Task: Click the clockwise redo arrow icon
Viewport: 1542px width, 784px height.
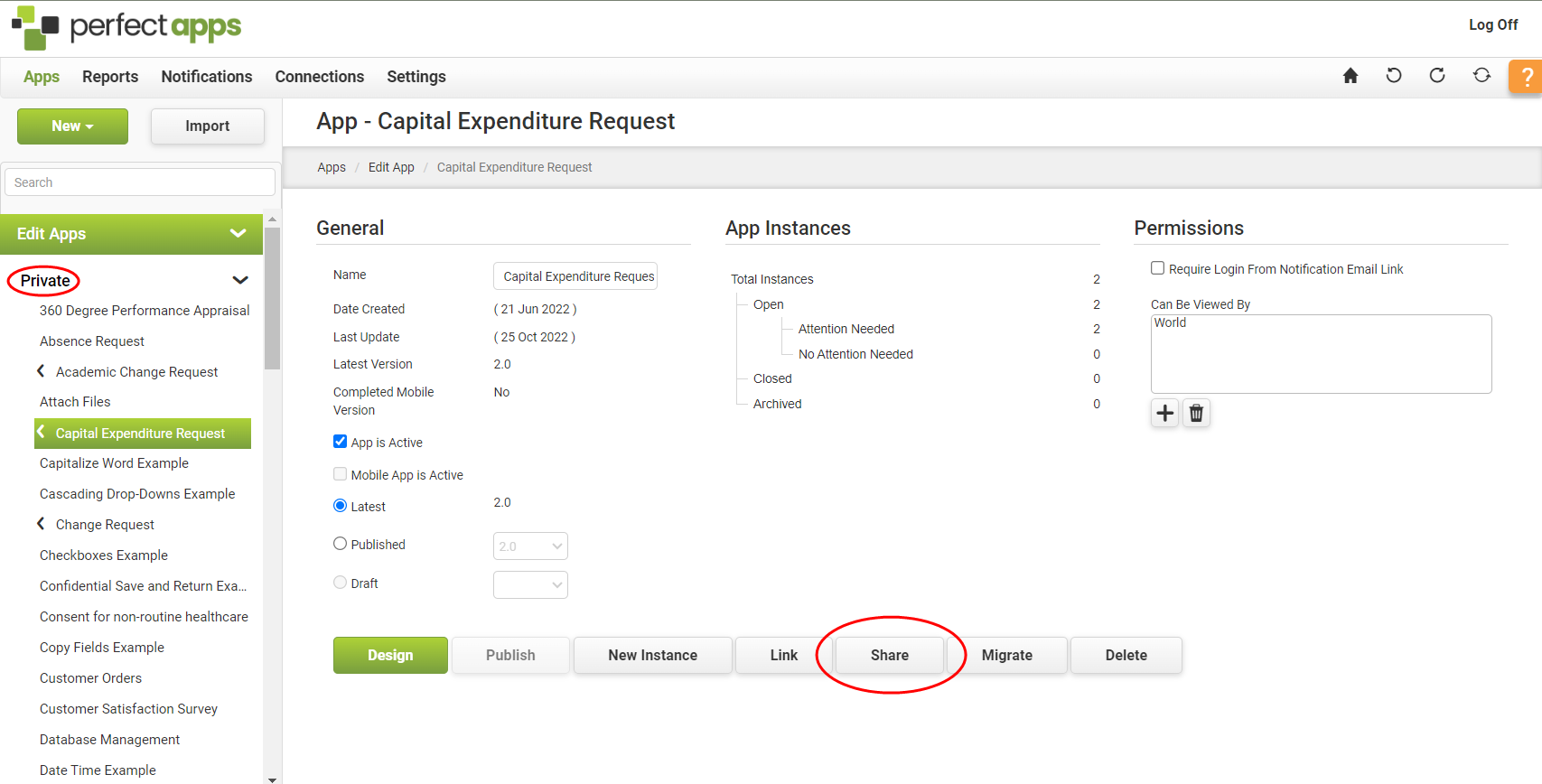Action: (x=1437, y=76)
